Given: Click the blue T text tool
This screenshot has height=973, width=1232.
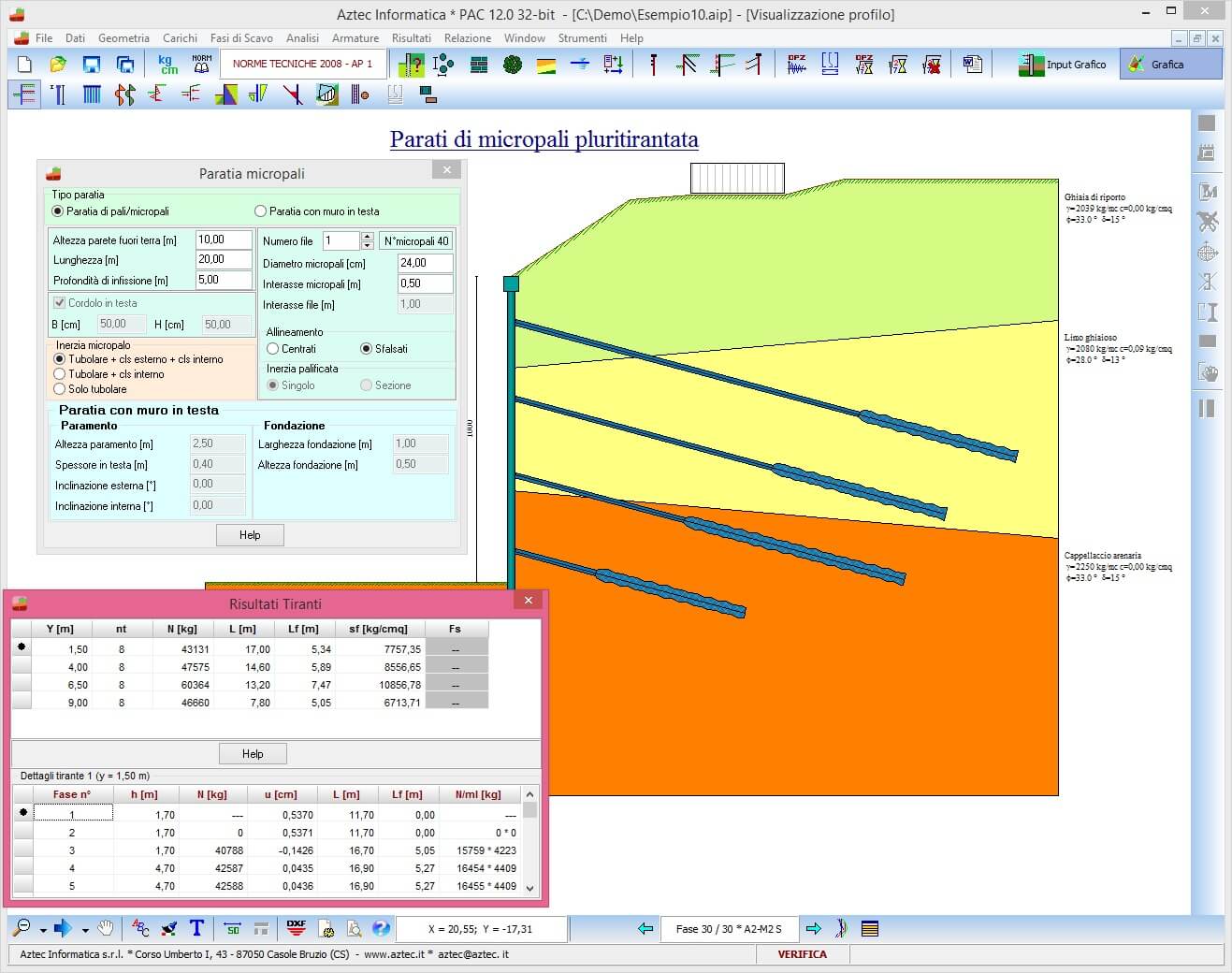Looking at the screenshot, I should [196, 928].
